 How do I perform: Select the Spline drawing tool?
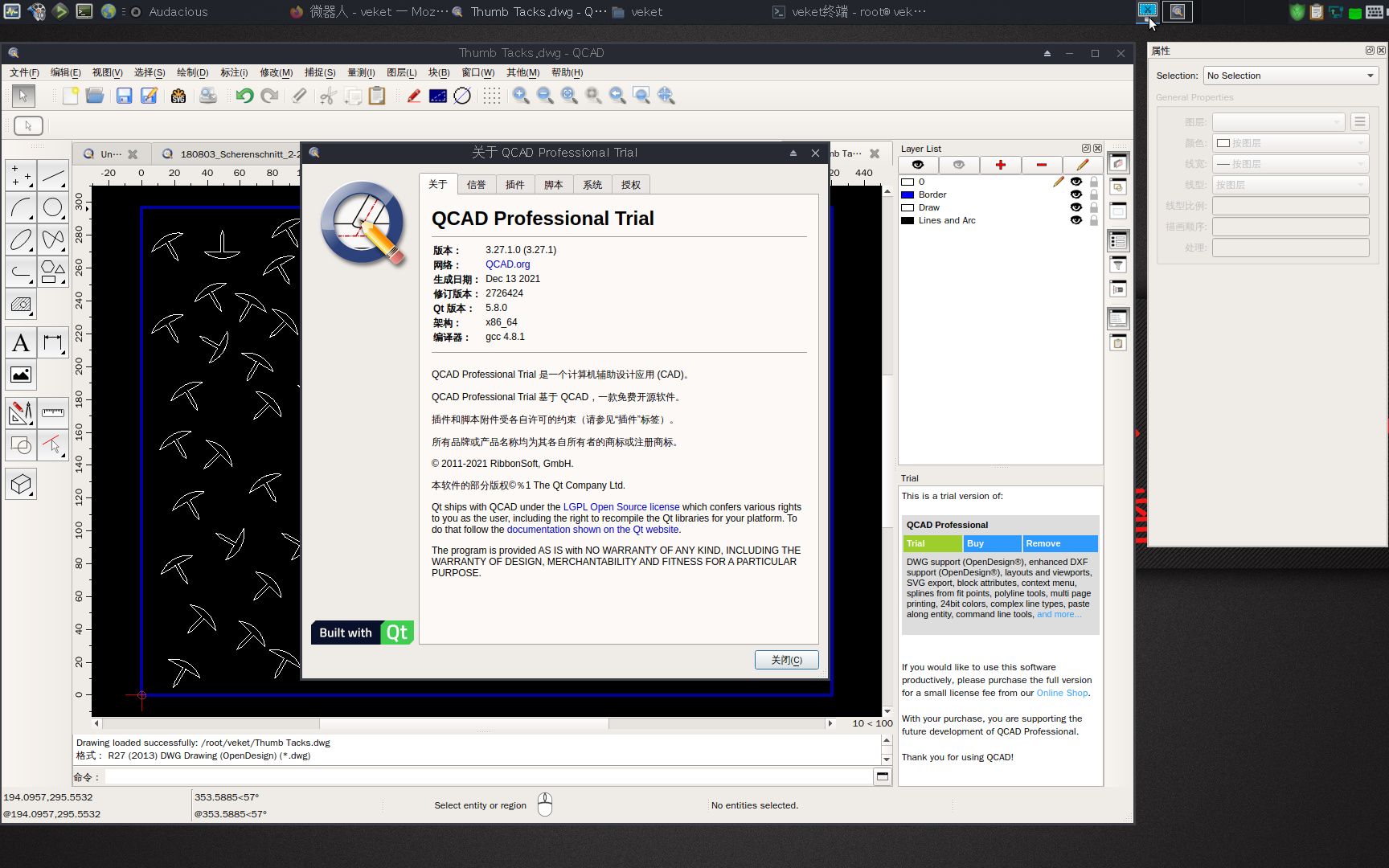click(x=53, y=240)
